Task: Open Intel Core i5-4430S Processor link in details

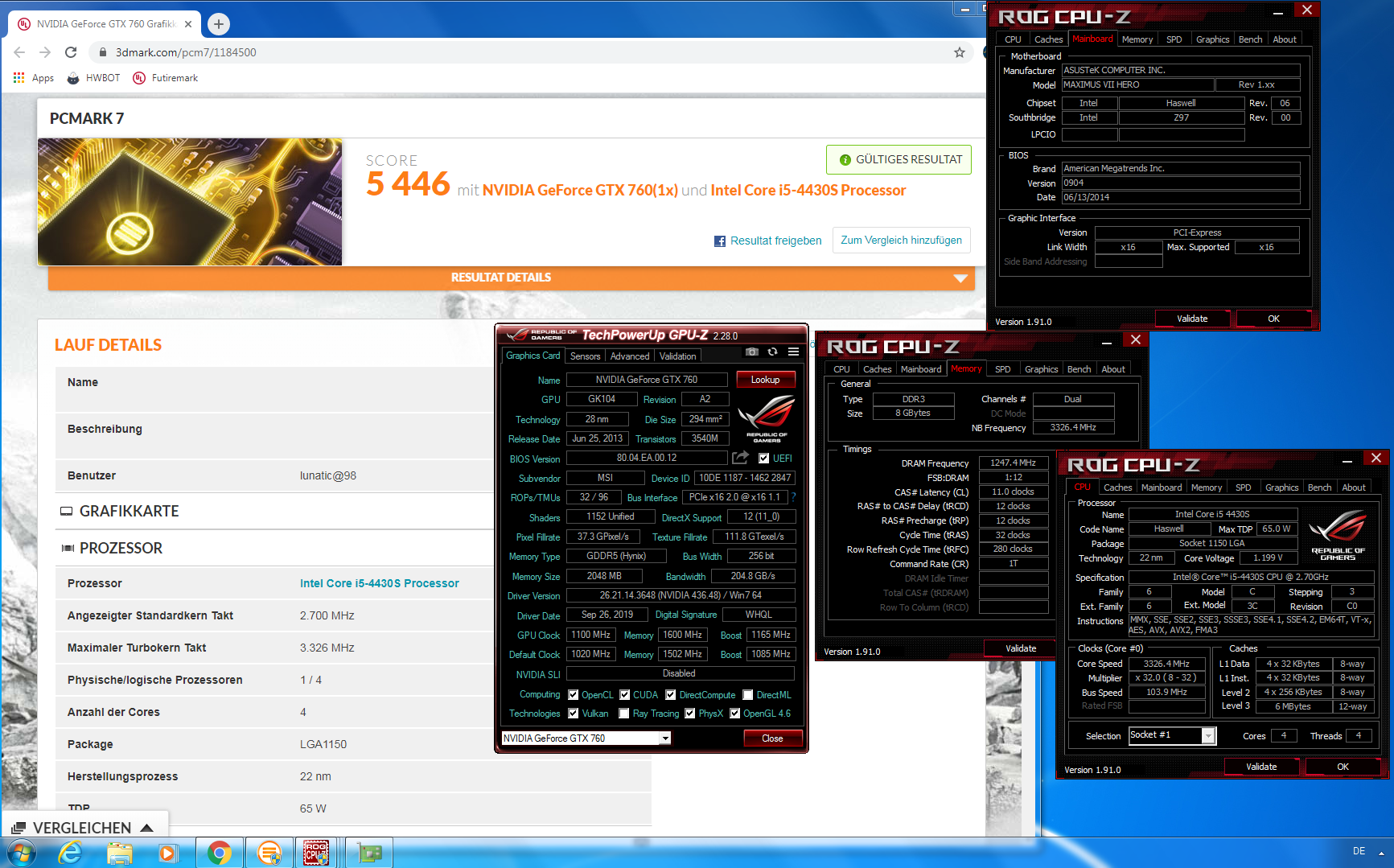Action: point(379,583)
